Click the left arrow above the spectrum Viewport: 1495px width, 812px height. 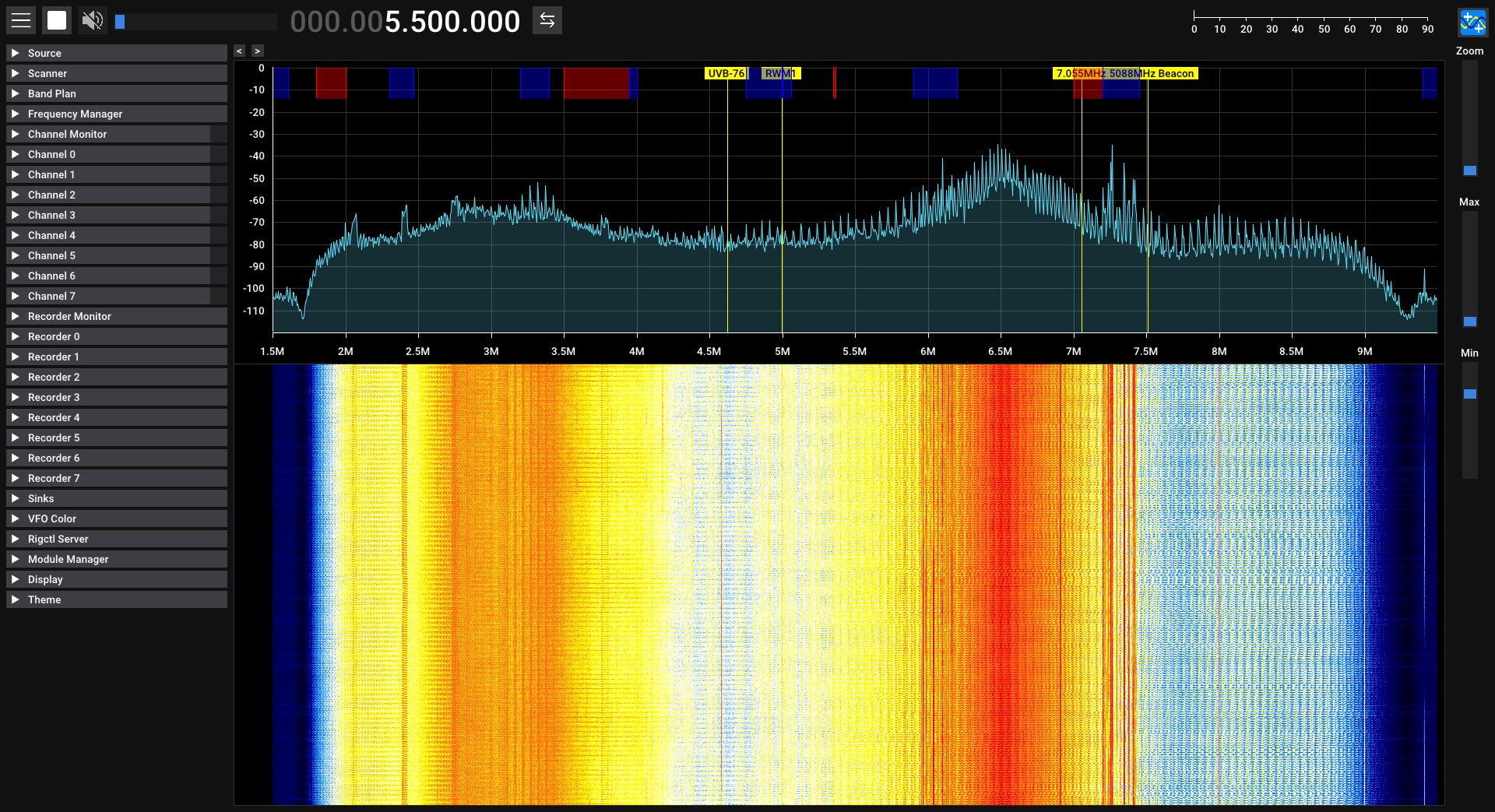click(x=240, y=51)
